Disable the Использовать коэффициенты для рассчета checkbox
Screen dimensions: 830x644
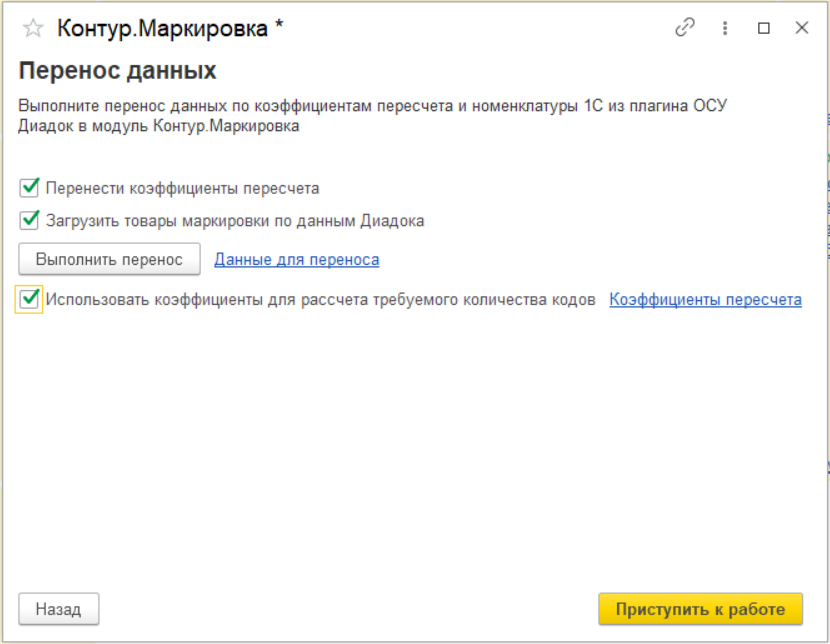29,300
